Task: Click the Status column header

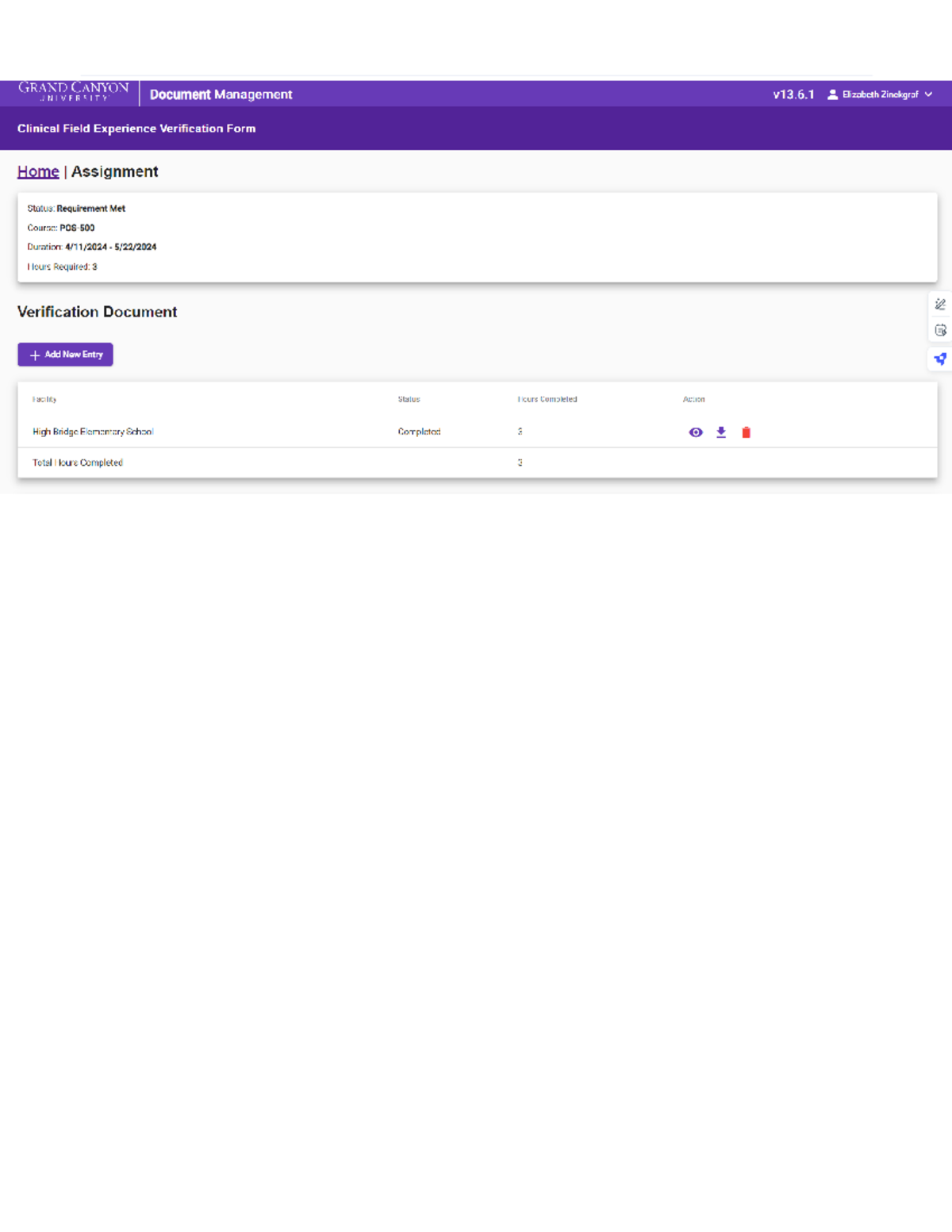Action: pos(409,399)
